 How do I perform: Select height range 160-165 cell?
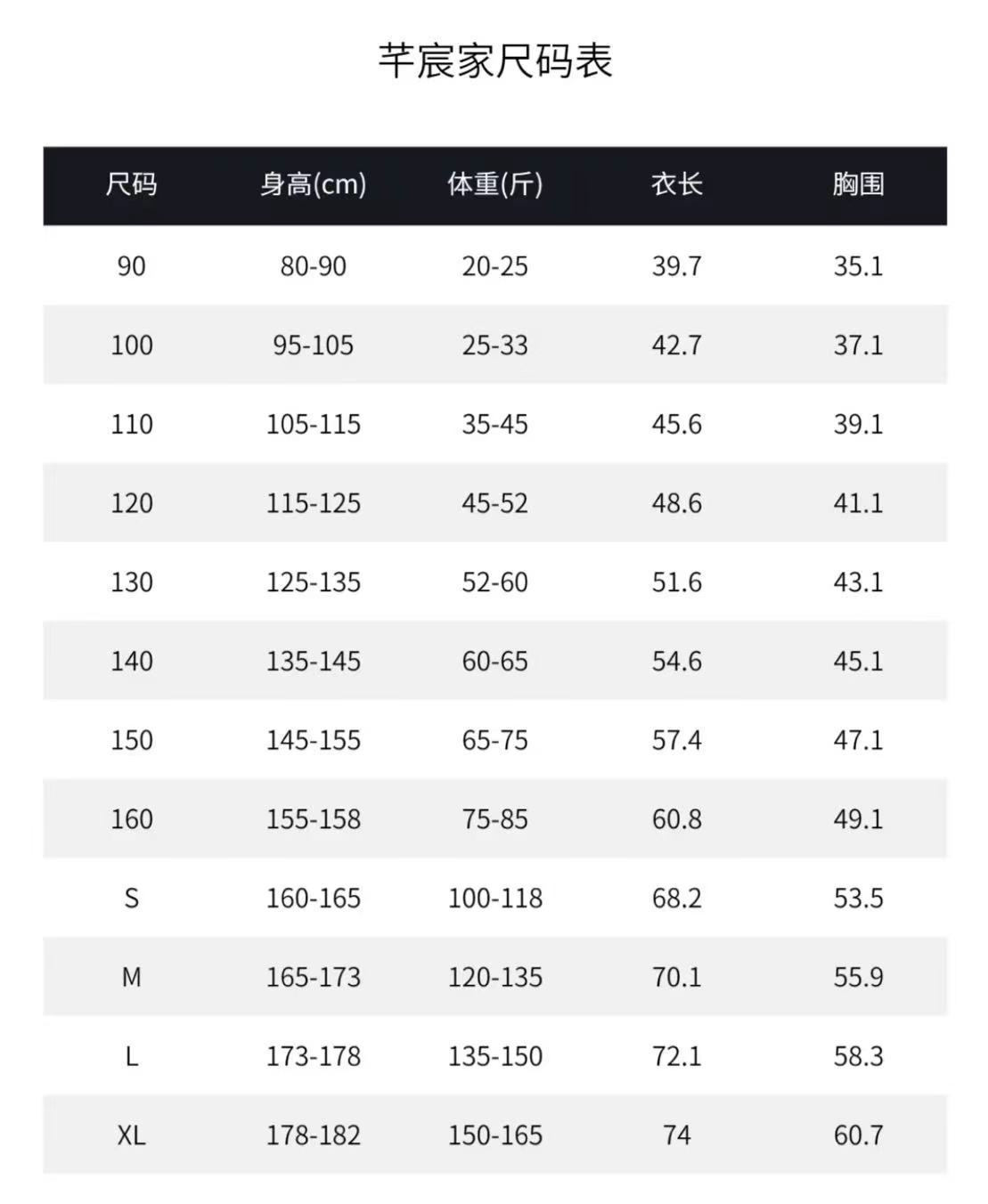tap(313, 899)
